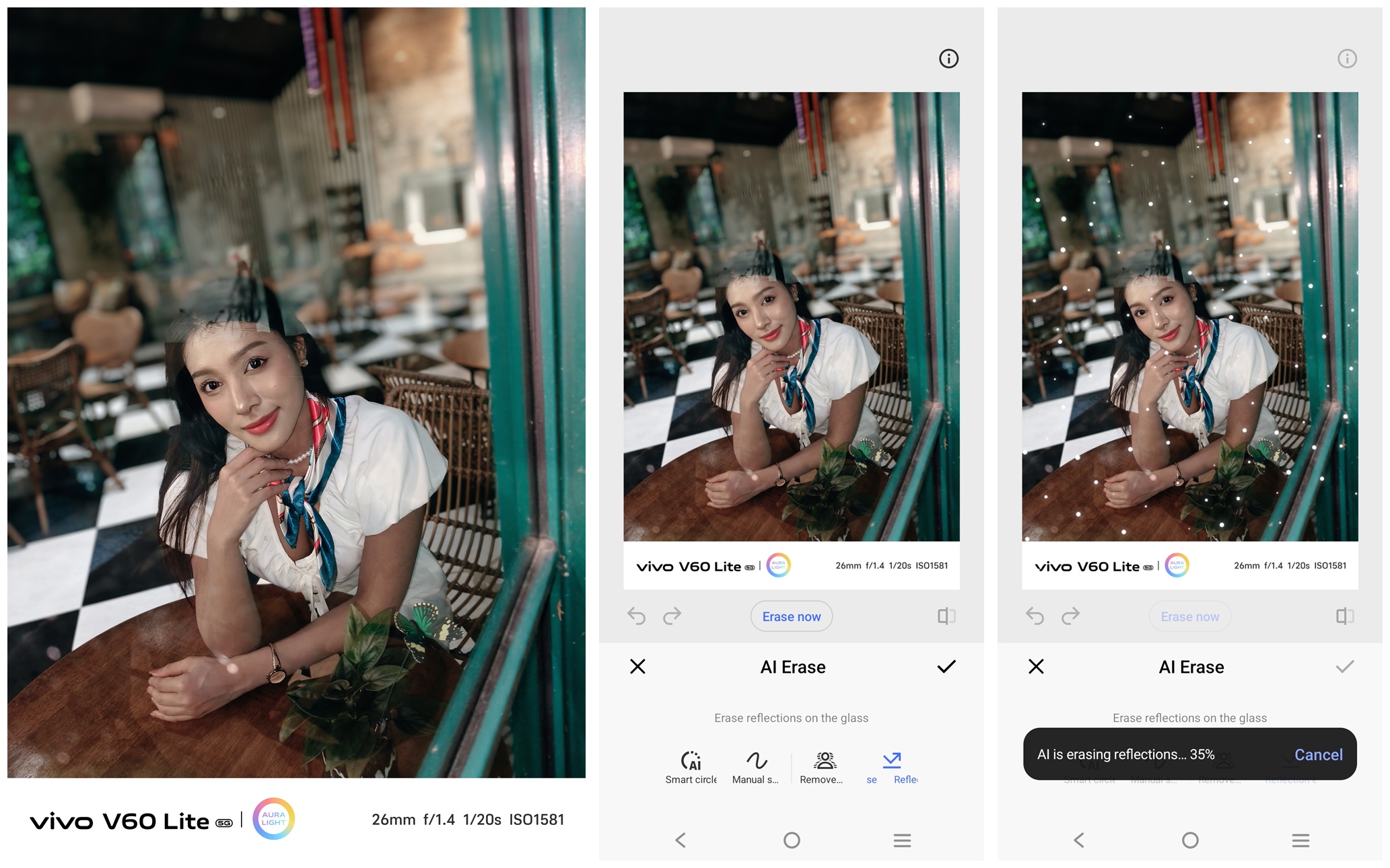Confirm AI Erase with the black checkmark
Image resolution: width=1390 pixels, height=868 pixels.
(946, 667)
